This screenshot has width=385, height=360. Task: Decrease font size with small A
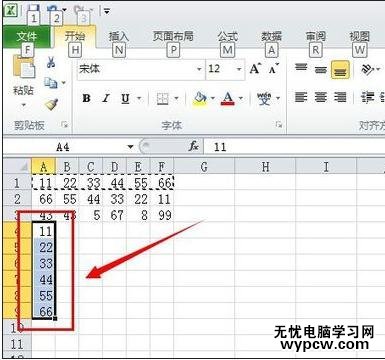(274, 69)
